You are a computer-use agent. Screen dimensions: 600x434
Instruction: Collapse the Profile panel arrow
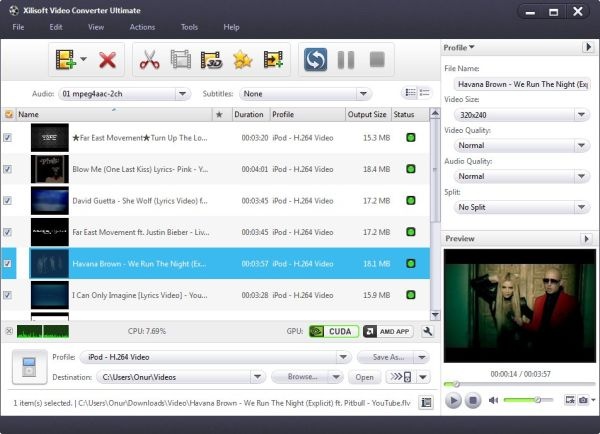click(x=588, y=47)
